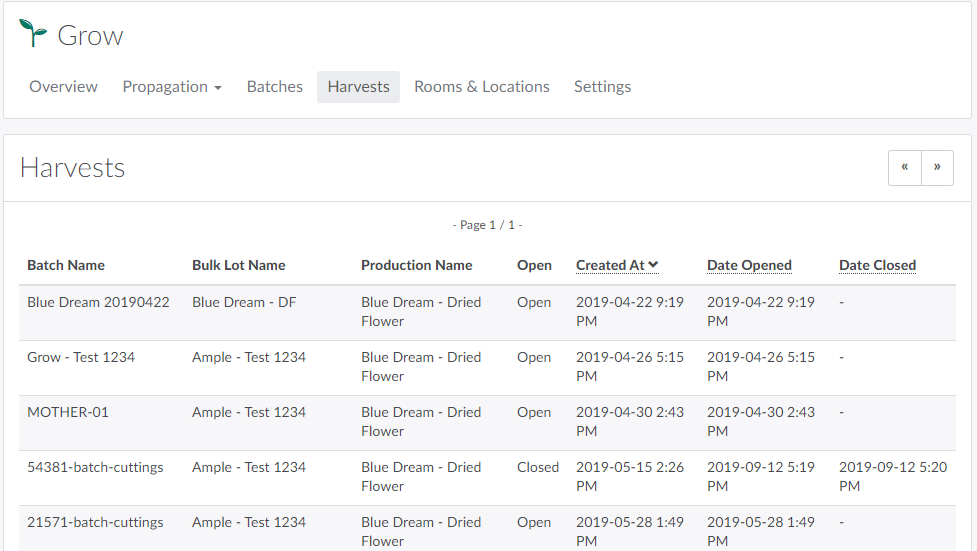Click the Blue Dream - DF bulk lot
This screenshot has height=551, width=977.
click(x=244, y=302)
